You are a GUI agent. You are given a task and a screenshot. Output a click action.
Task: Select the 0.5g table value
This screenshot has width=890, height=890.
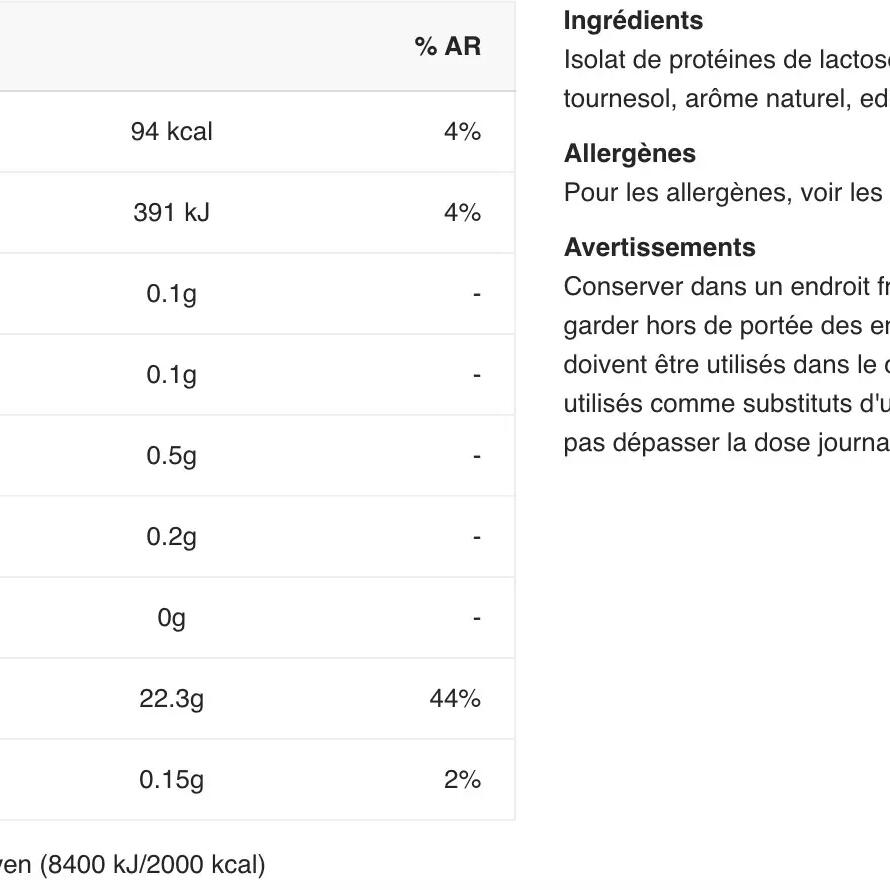[171, 455]
